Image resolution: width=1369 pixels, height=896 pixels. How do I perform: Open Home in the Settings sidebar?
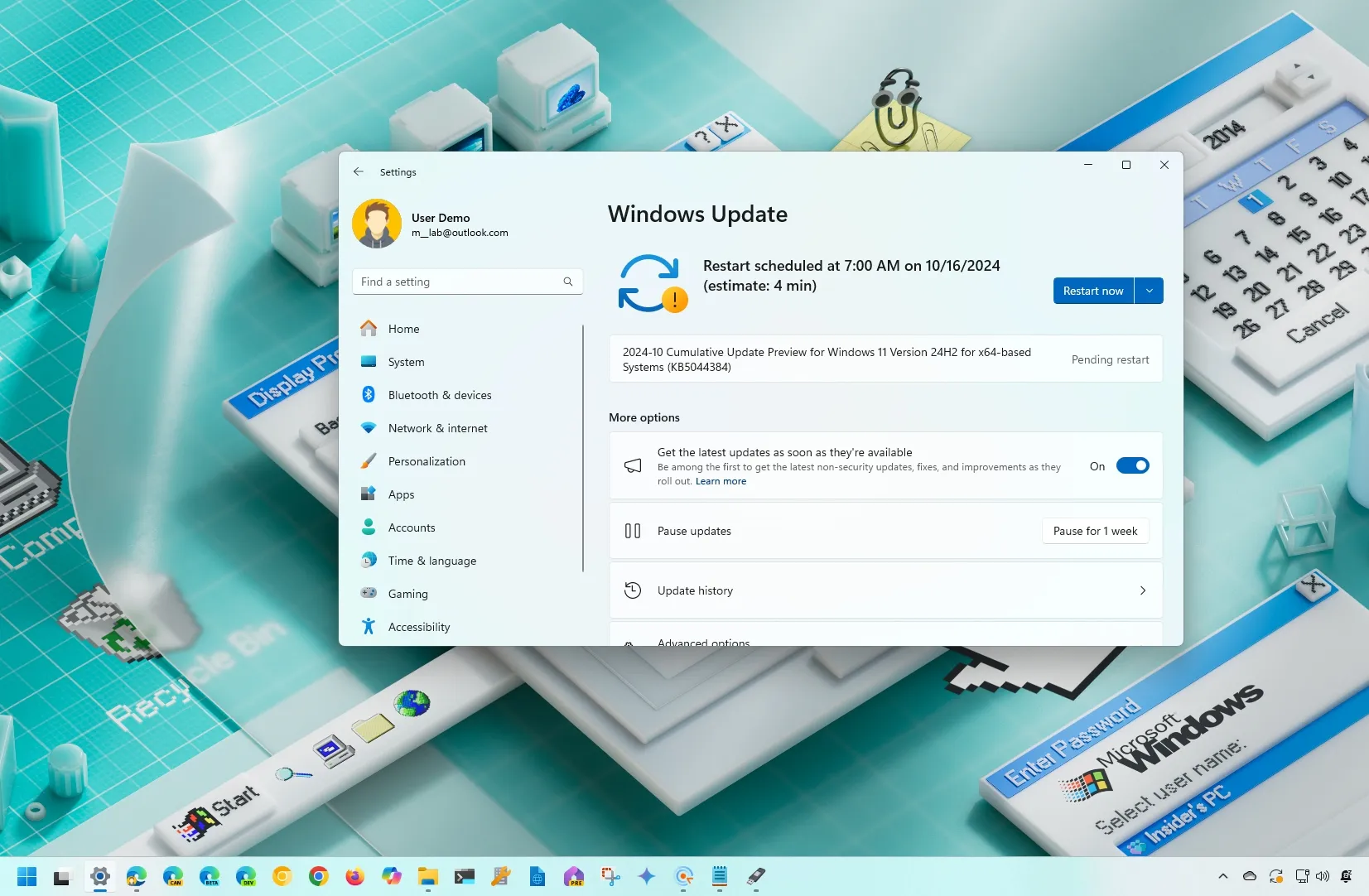[467, 329]
